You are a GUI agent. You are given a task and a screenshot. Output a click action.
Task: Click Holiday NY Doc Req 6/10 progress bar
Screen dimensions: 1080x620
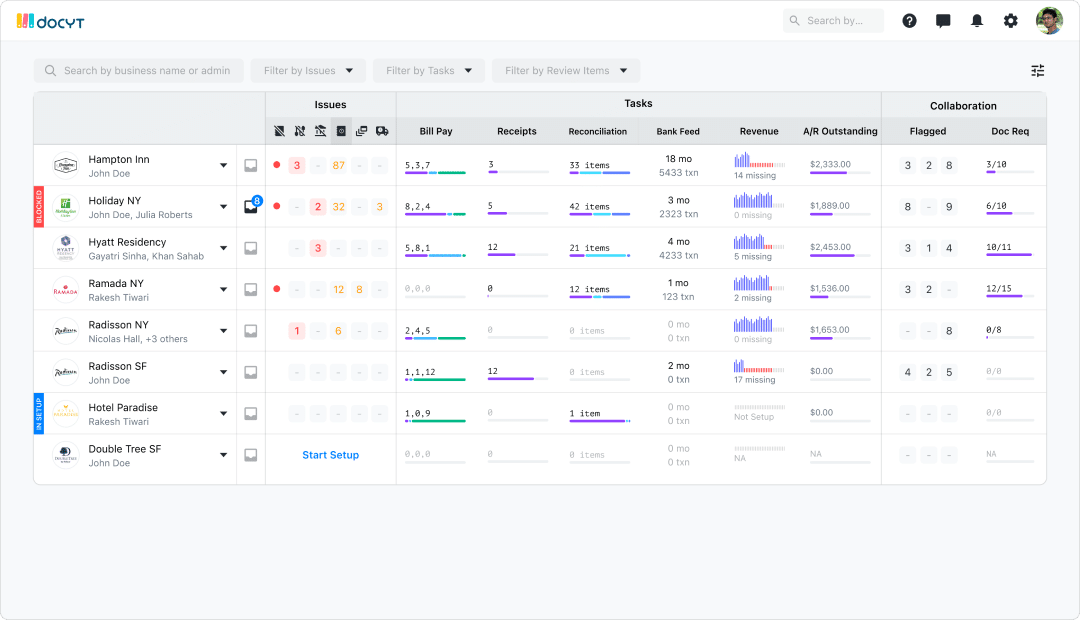click(1010, 214)
